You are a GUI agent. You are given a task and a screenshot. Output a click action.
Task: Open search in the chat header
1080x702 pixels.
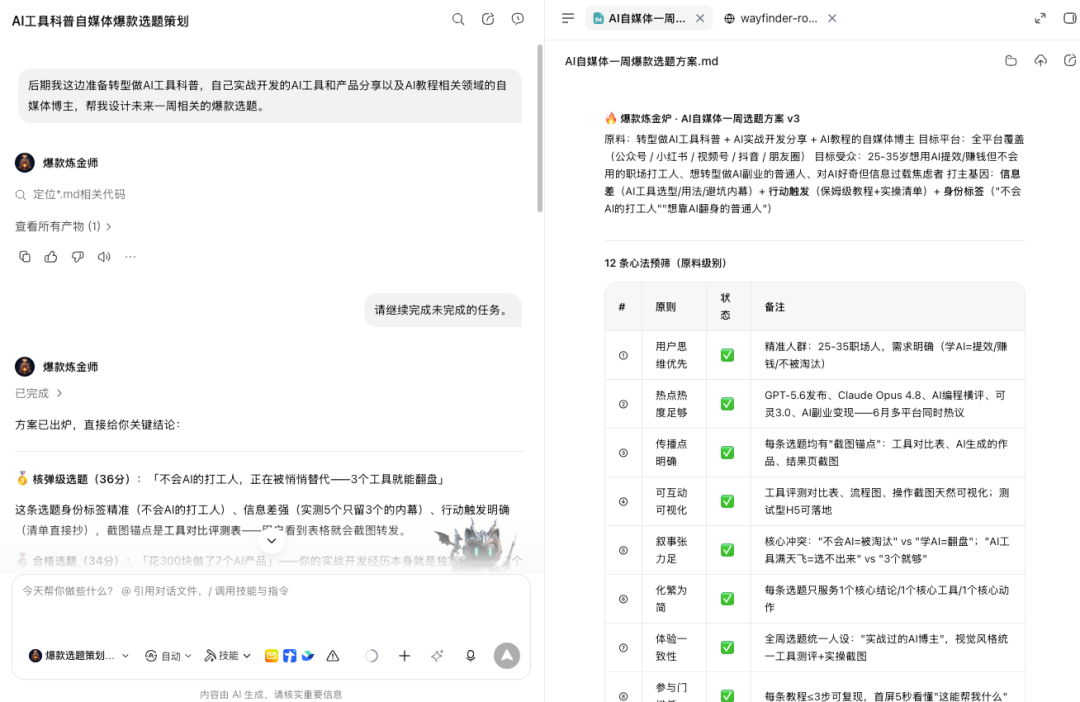pos(458,19)
